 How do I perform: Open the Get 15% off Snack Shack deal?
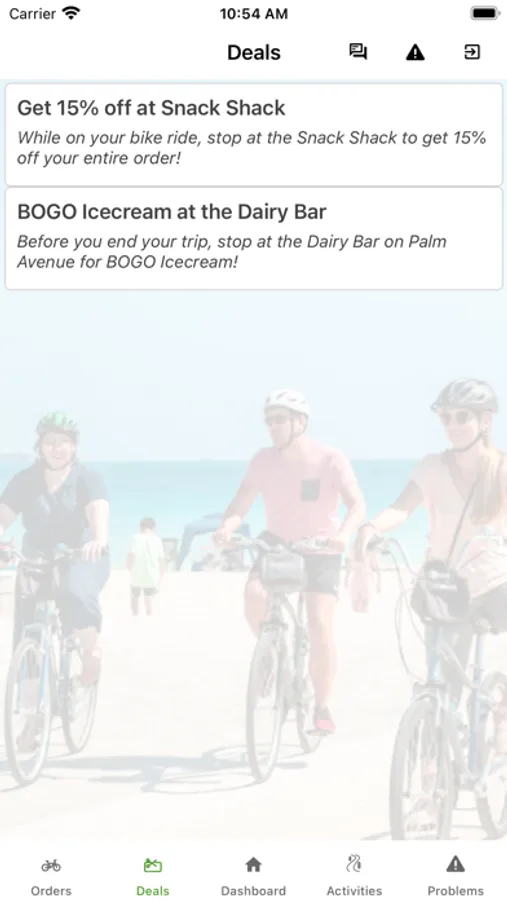click(253, 135)
